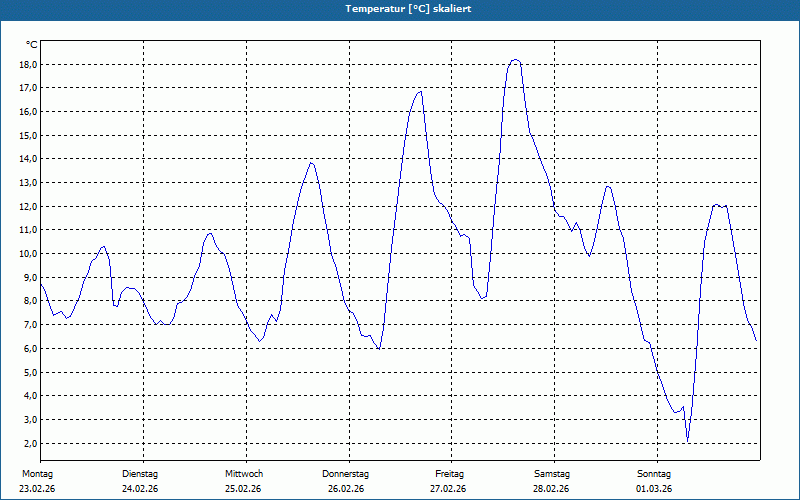This screenshot has height=500, width=800.
Task: Click the Freitag day label
Action: click(449, 474)
